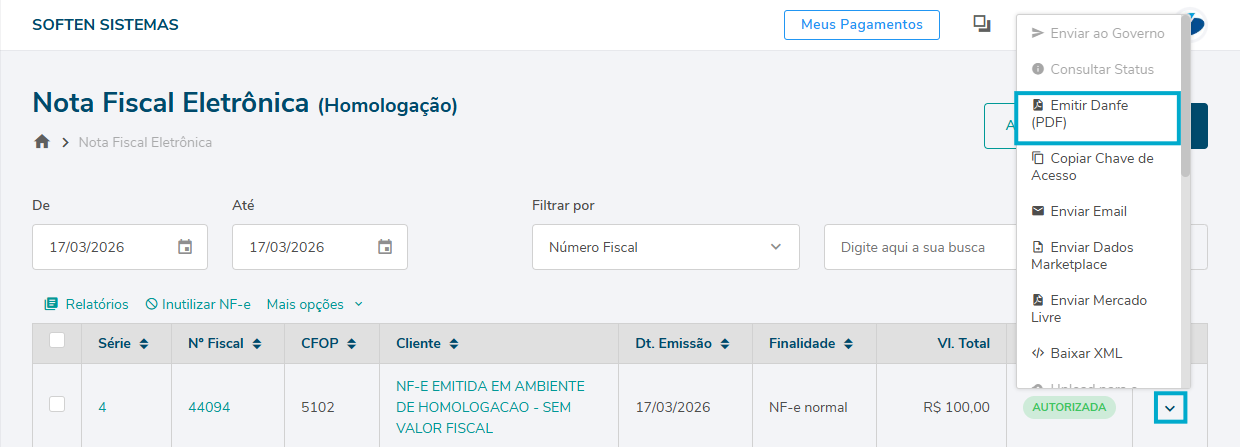Open the calendar icon in De date field
Screen dimensions: 1240x447
pos(185,247)
